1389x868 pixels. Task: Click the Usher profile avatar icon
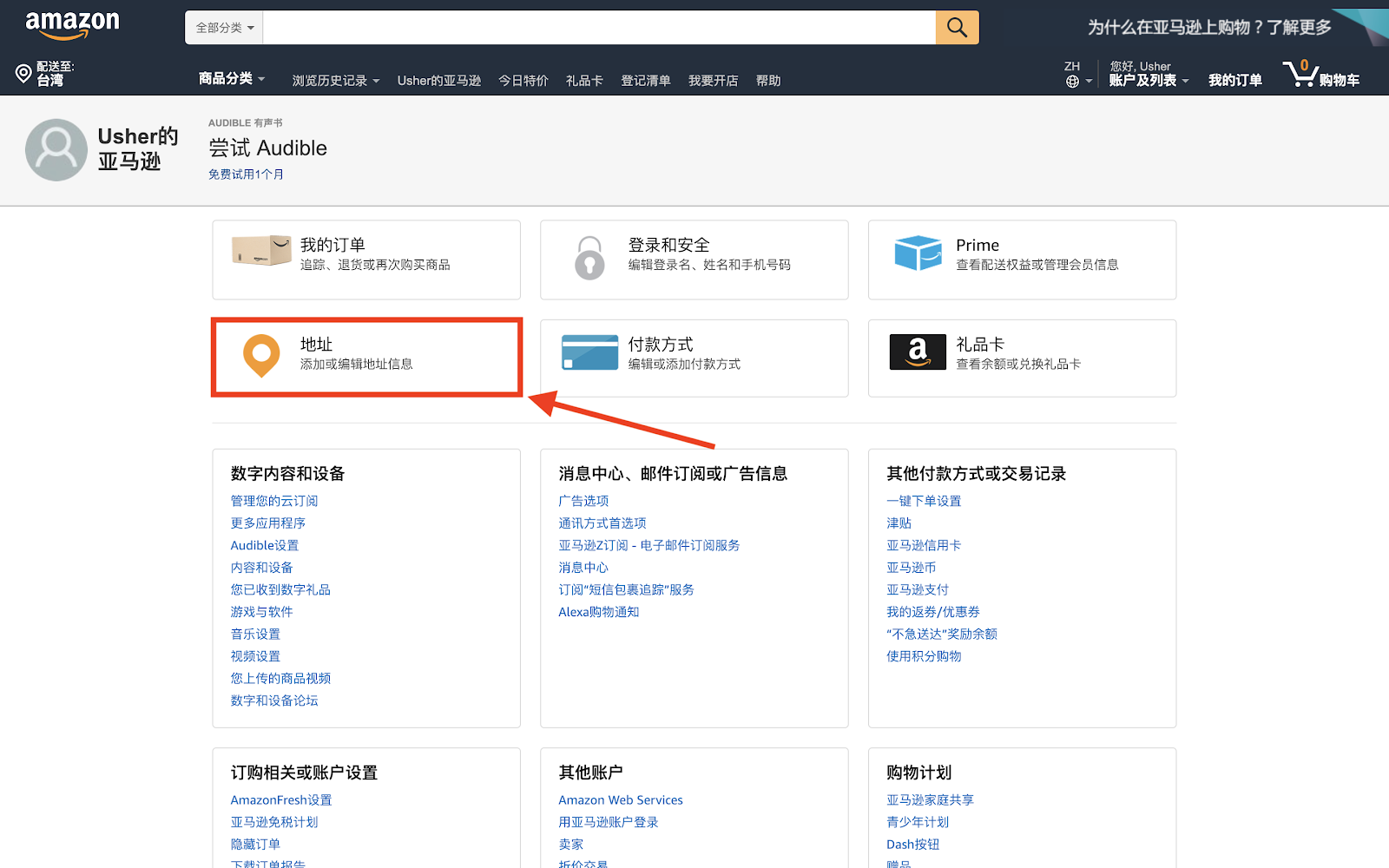coord(56,150)
